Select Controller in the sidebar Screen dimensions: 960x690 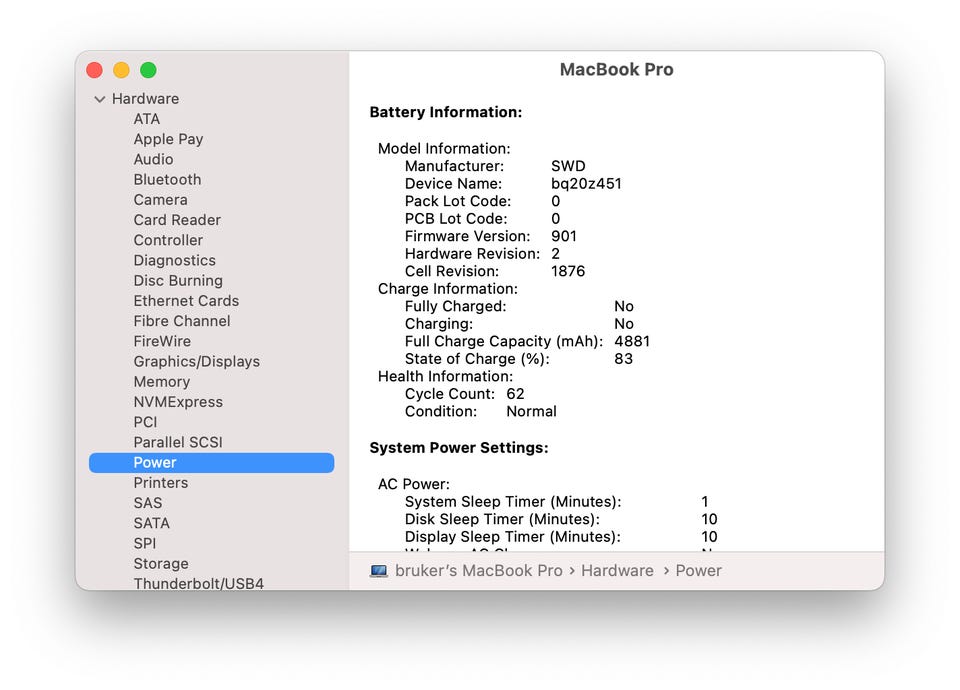(x=168, y=240)
